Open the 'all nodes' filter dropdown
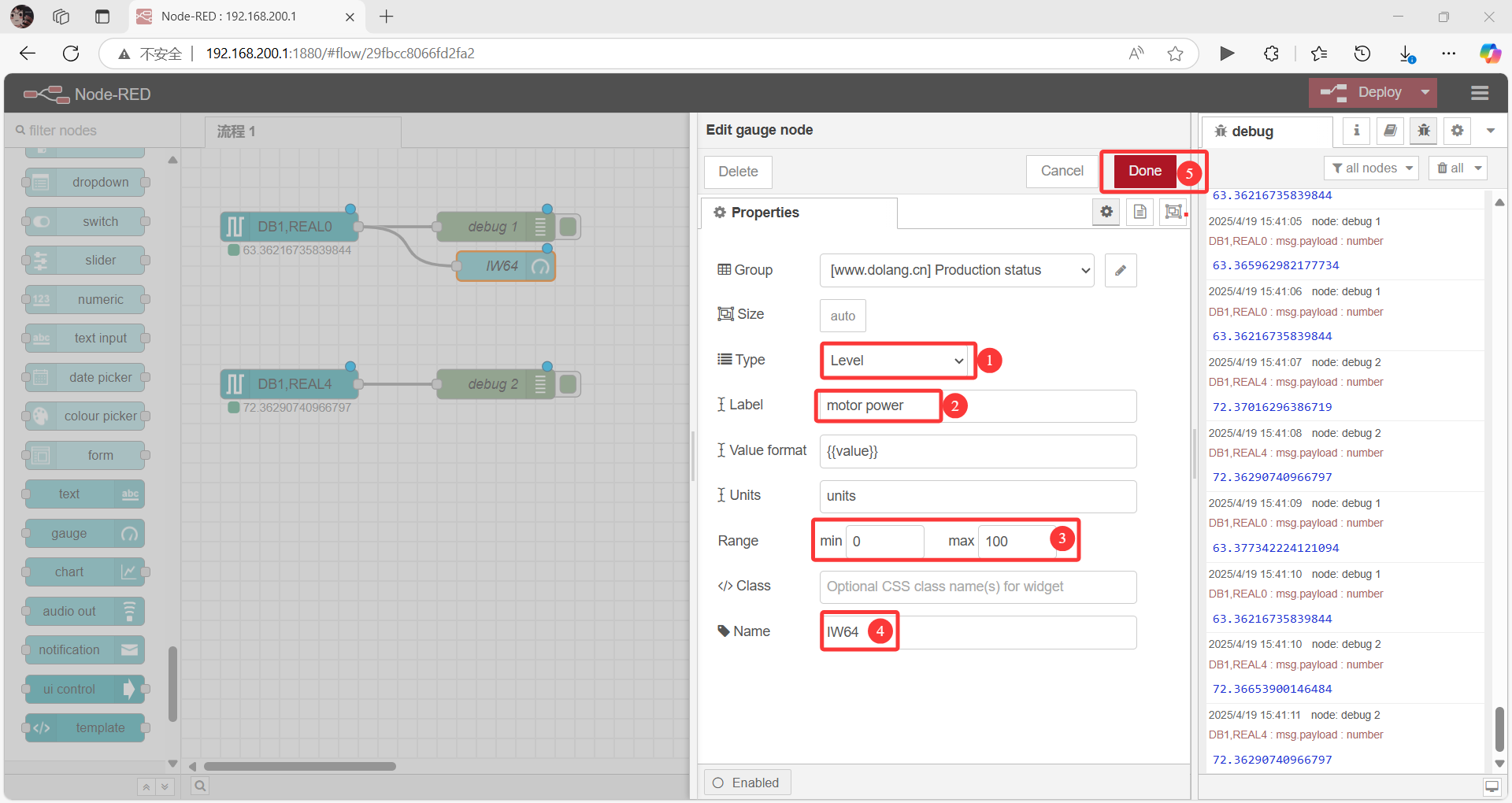The height and width of the screenshot is (803, 1512). click(x=1370, y=168)
